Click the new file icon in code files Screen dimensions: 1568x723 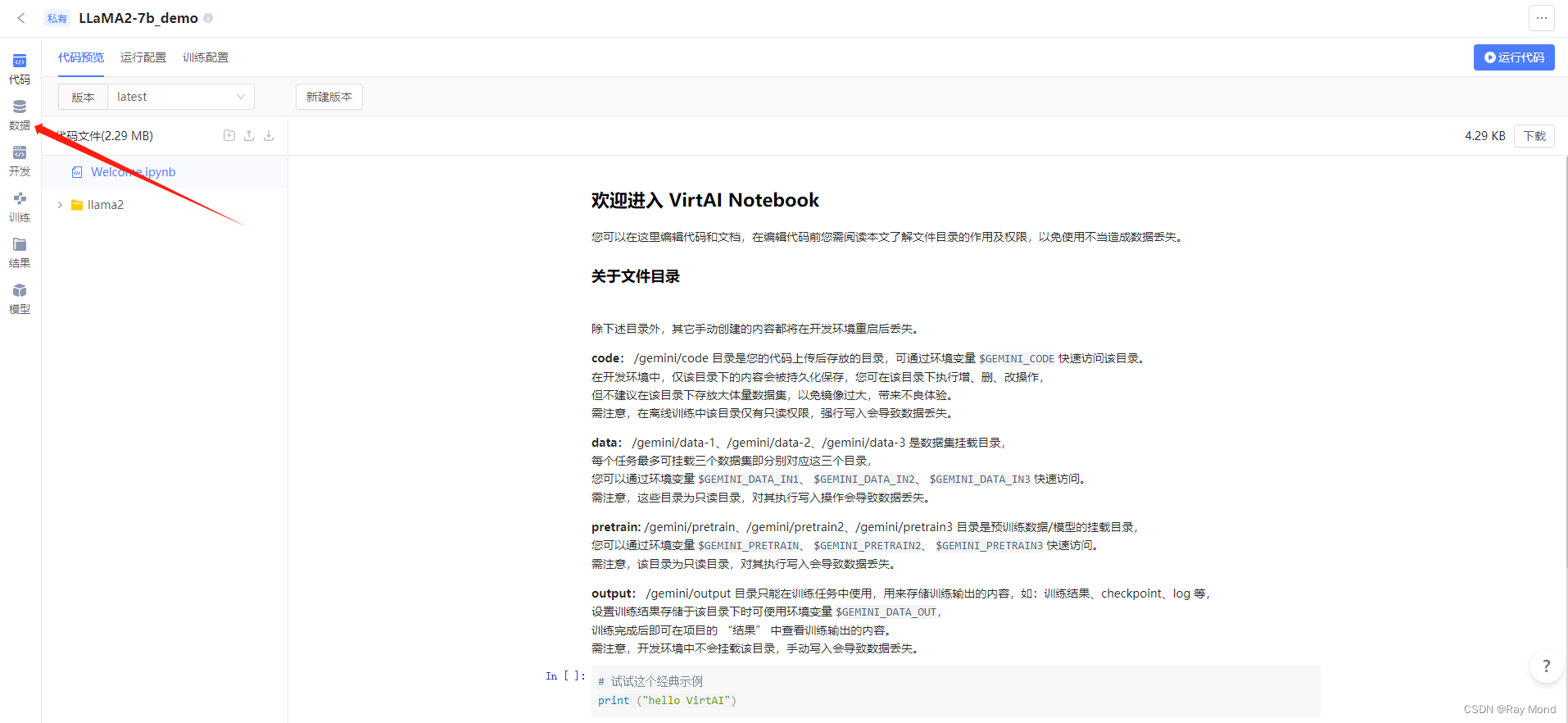point(229,135)
